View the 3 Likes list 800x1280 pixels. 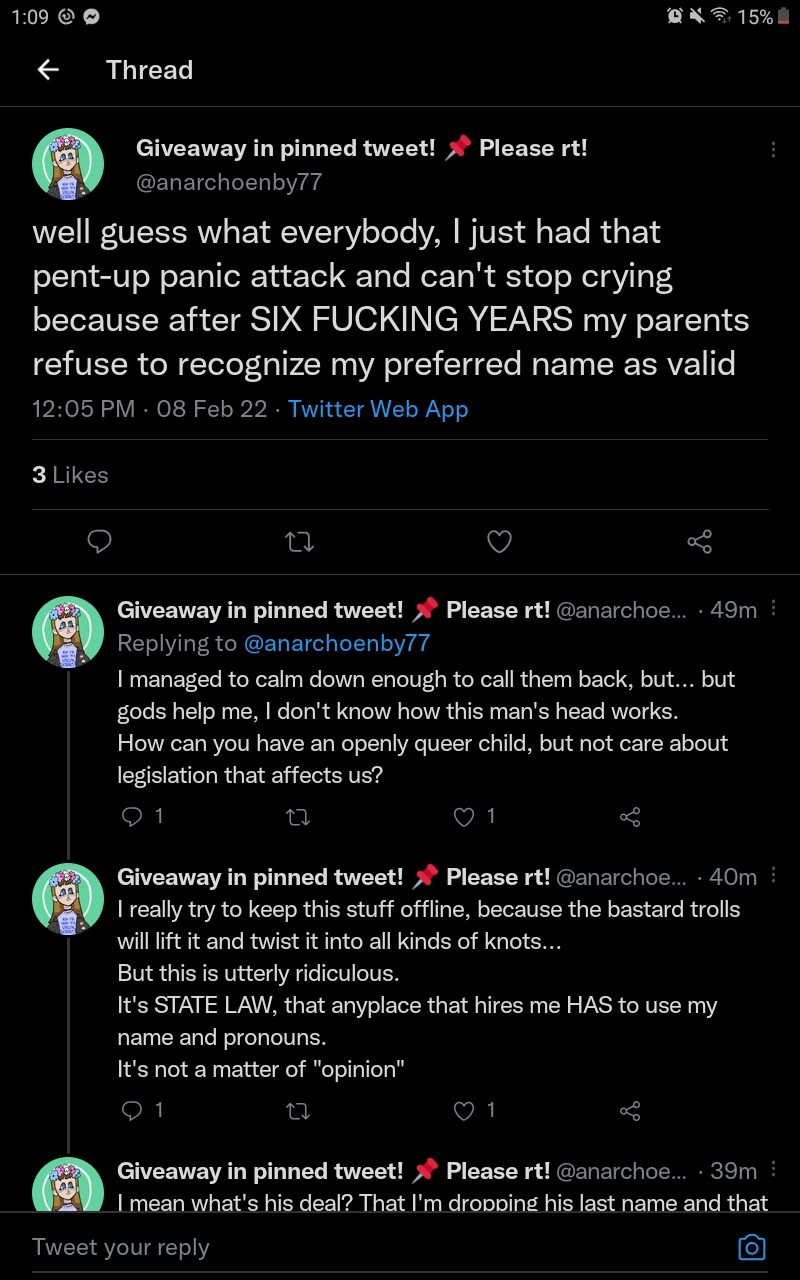pyautogui.click(x=70, y=475)
